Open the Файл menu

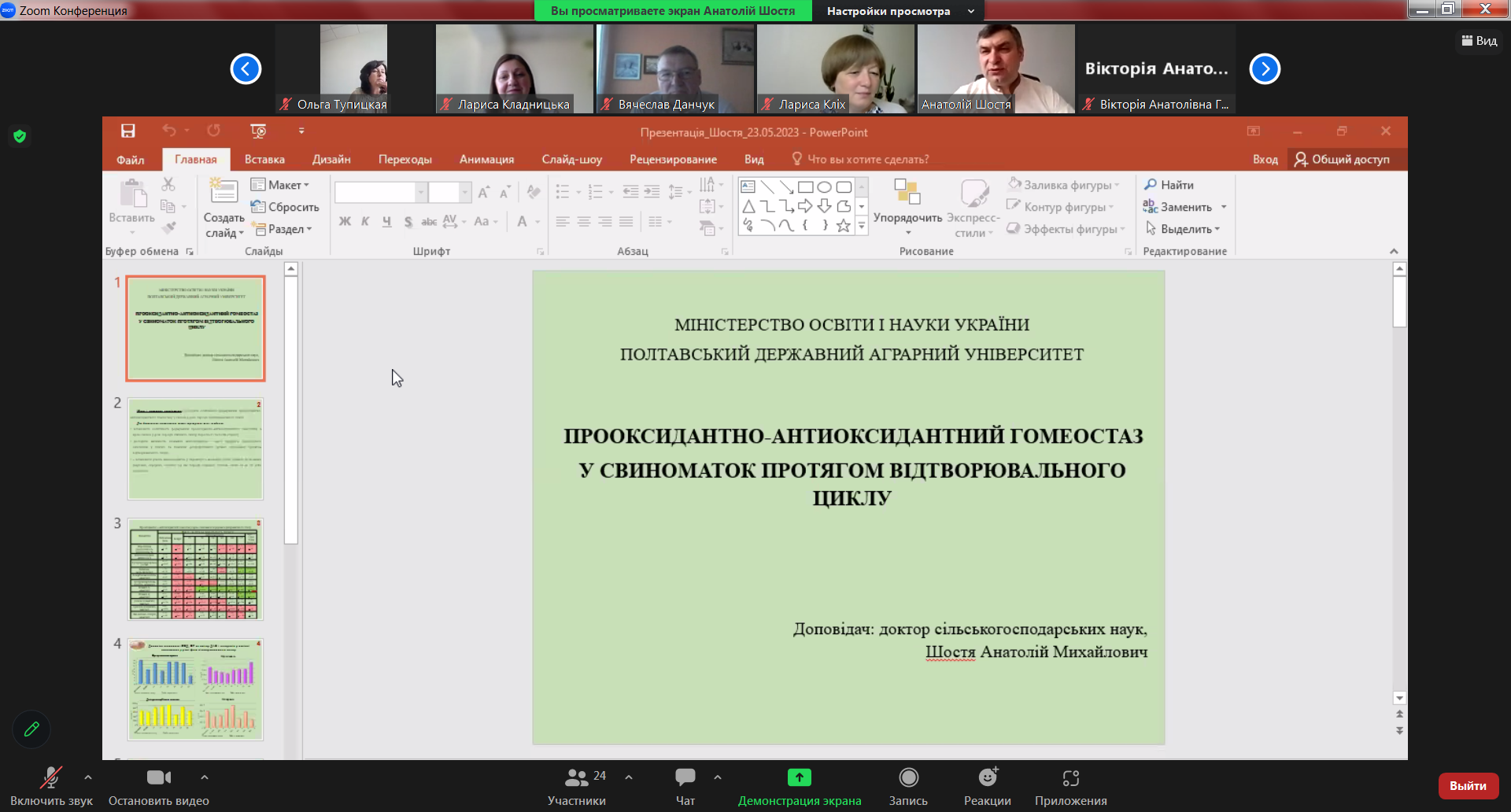point(131,160)
